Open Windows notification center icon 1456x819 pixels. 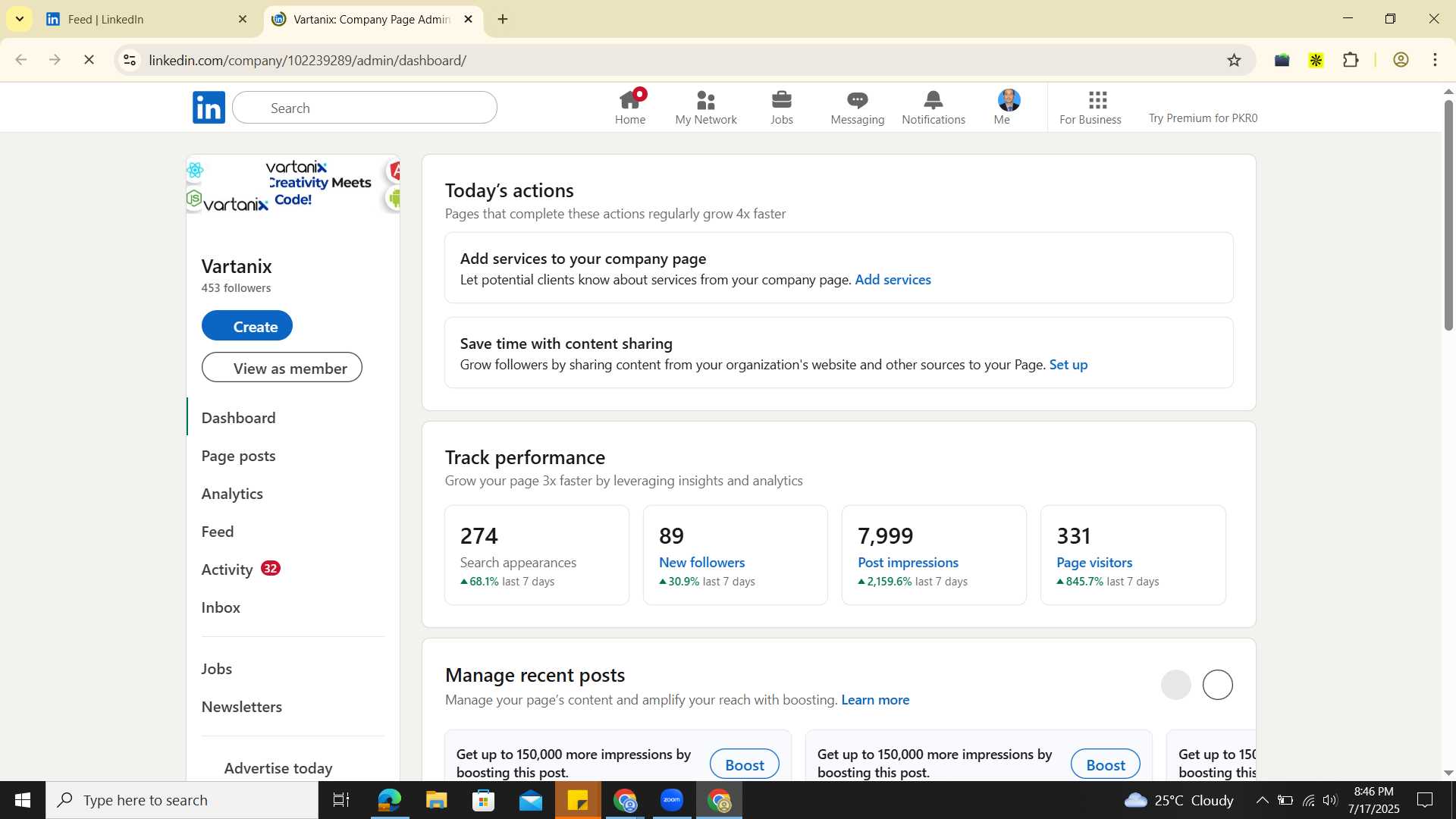point(1425,800)
